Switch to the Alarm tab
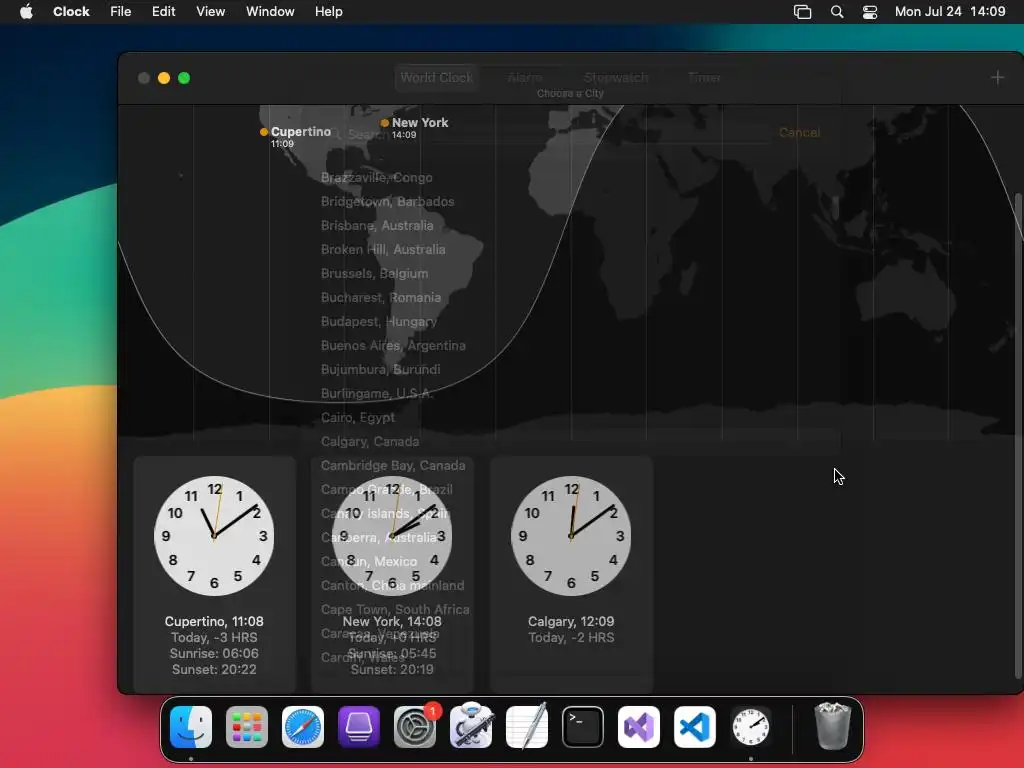 tap(525, 78)
